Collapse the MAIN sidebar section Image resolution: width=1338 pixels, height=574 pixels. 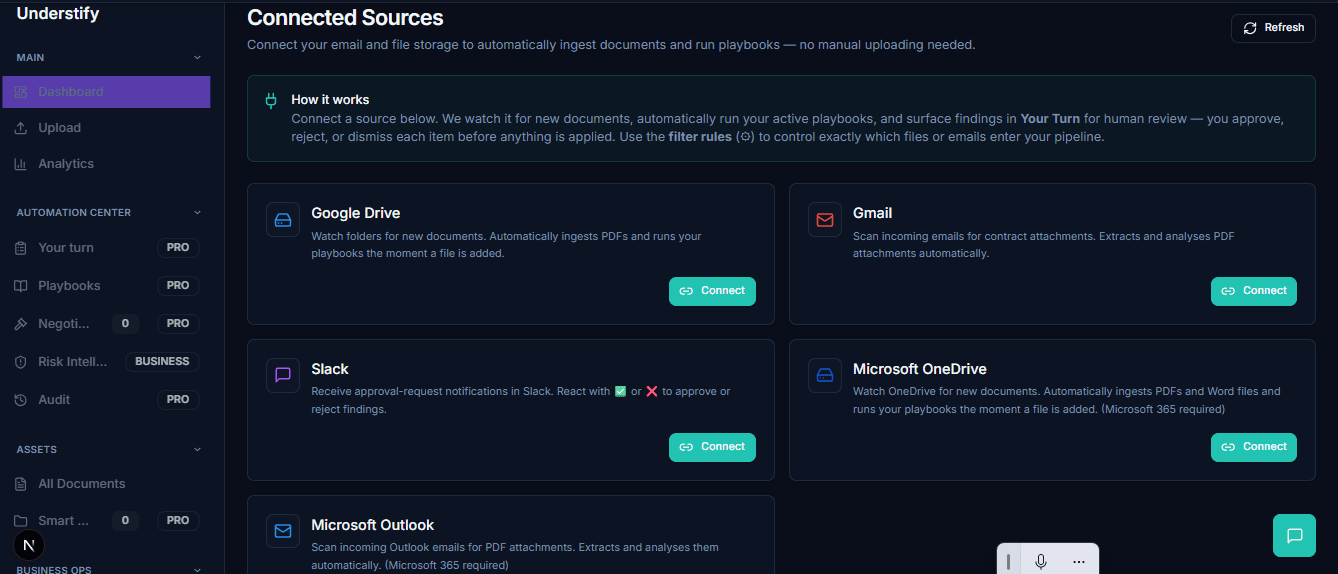[197, 58]
